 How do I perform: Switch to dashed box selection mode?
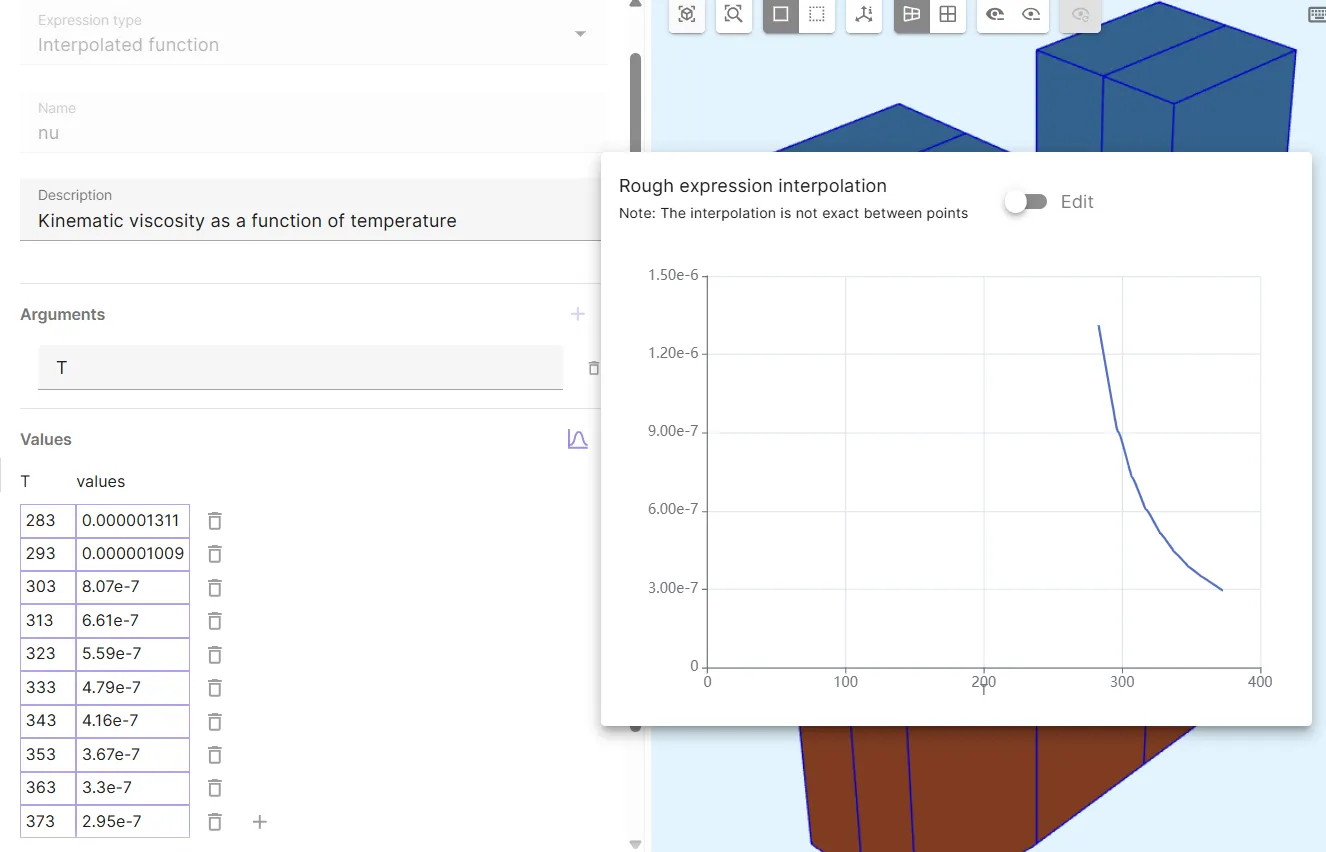pos(817,14)
